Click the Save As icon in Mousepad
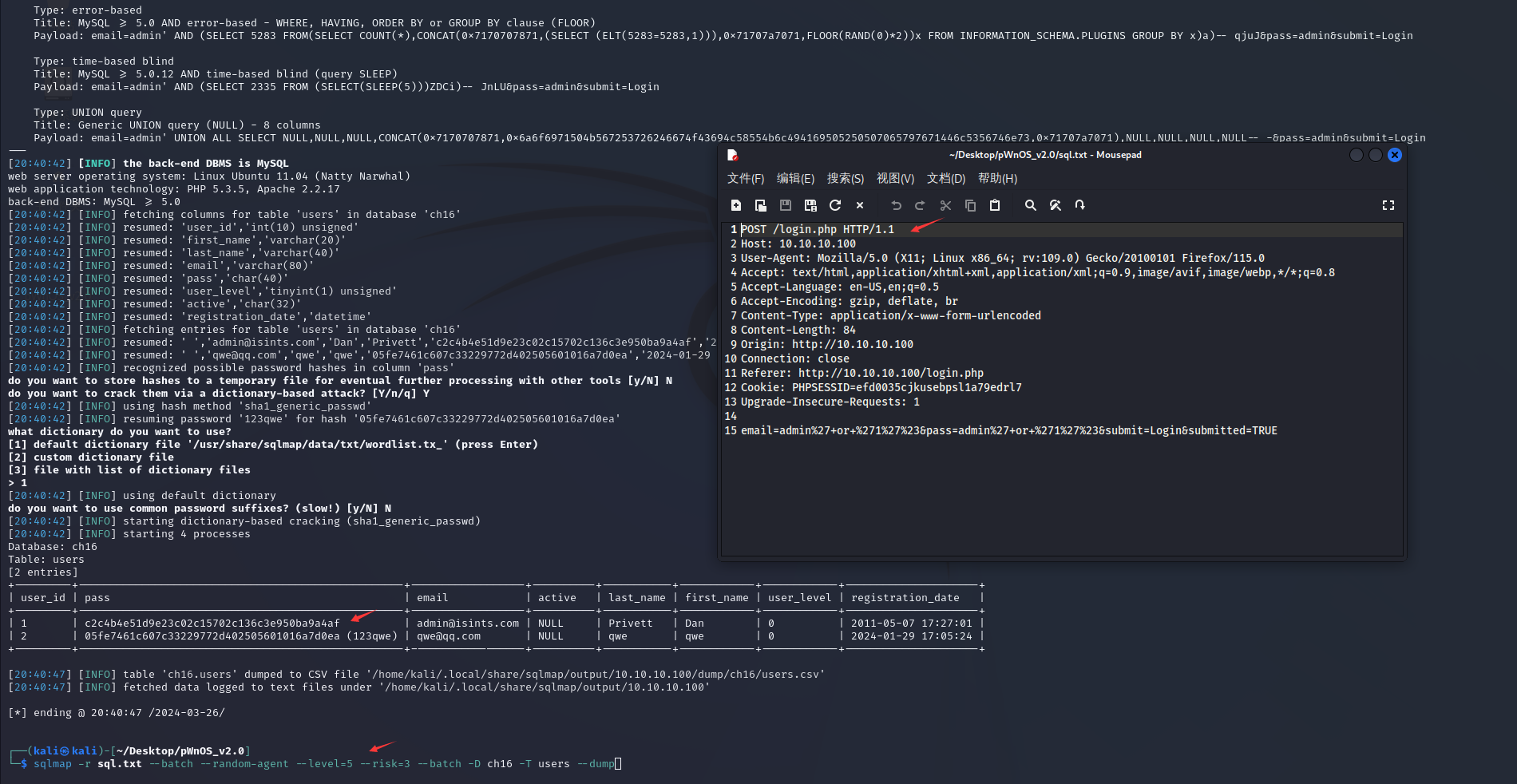The width and height of the screenshot is (1517, 784). (x=810, y=205)
